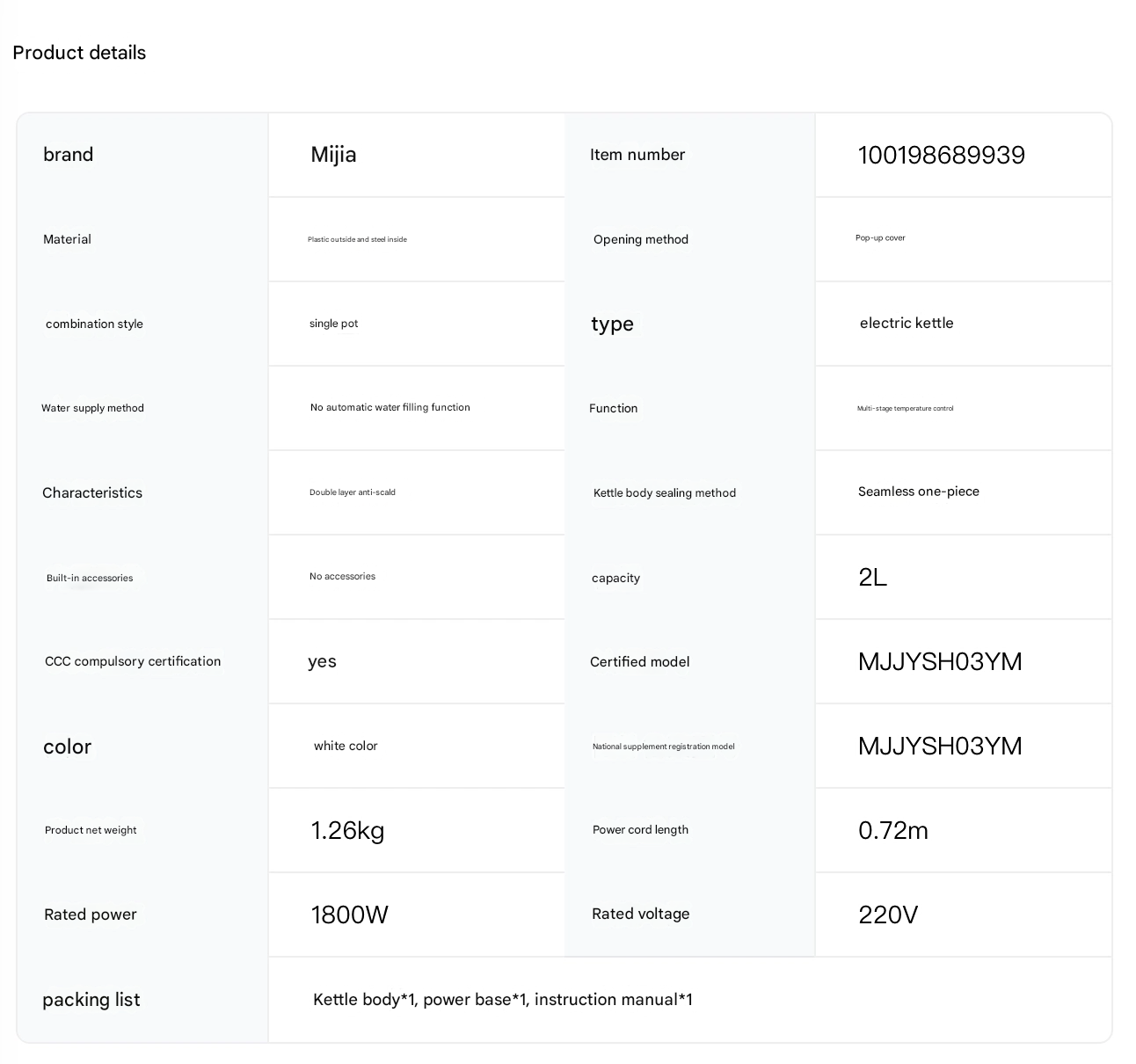
Task: Click the 'yes' CCC certification value
Action: [322, 661]
